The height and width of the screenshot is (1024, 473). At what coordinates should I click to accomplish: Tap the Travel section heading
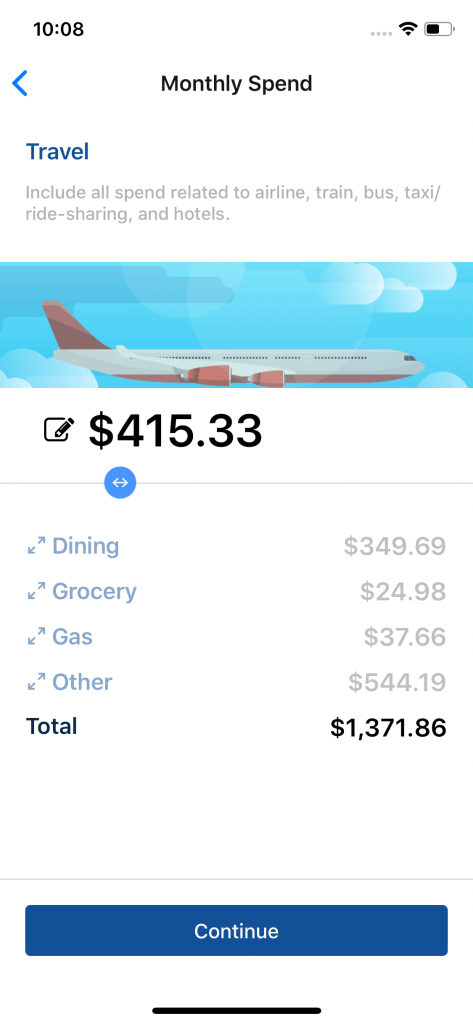tap(57, 152)
